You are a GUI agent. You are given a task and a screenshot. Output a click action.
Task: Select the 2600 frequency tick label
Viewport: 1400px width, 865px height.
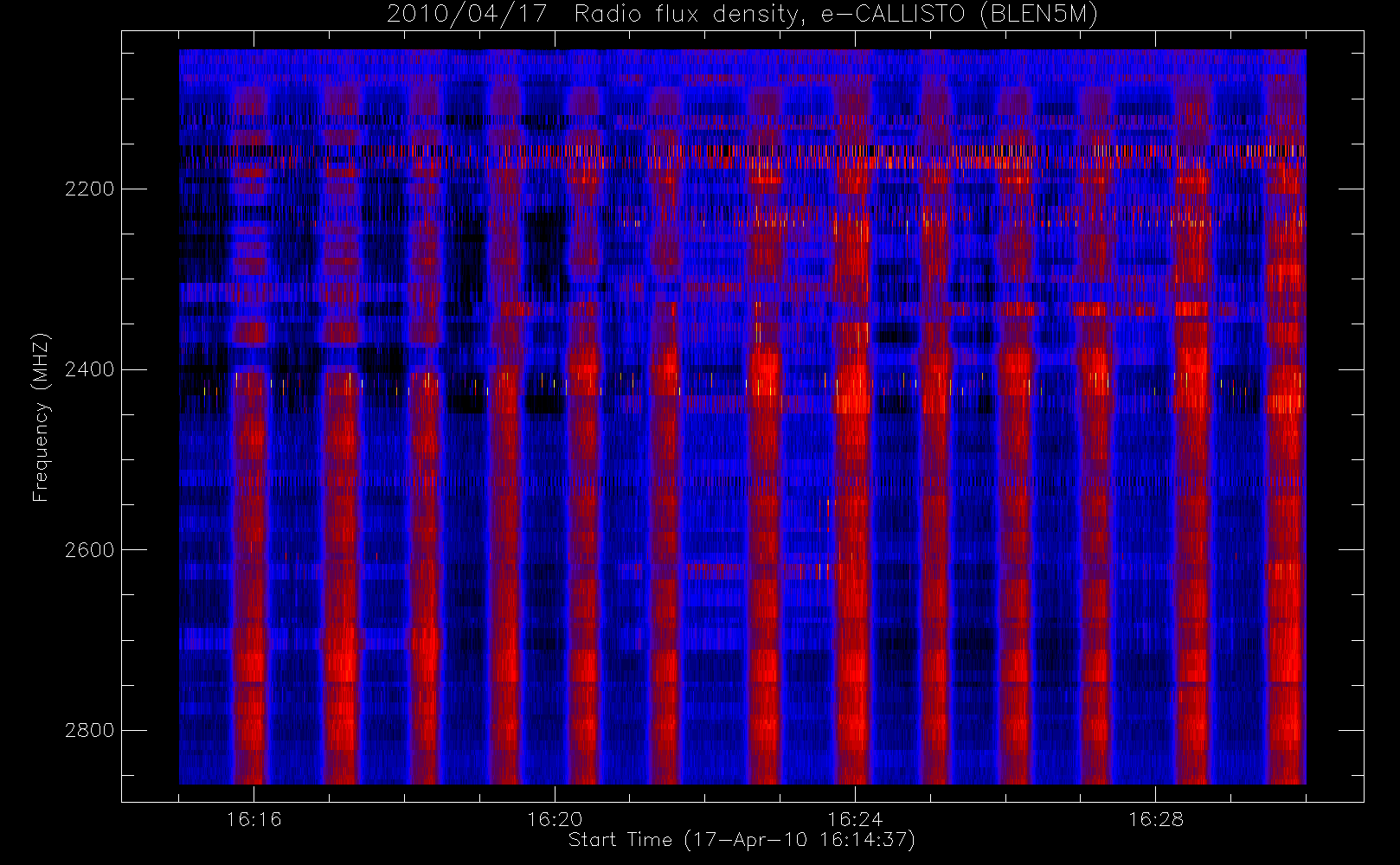(x=89, y=550)
